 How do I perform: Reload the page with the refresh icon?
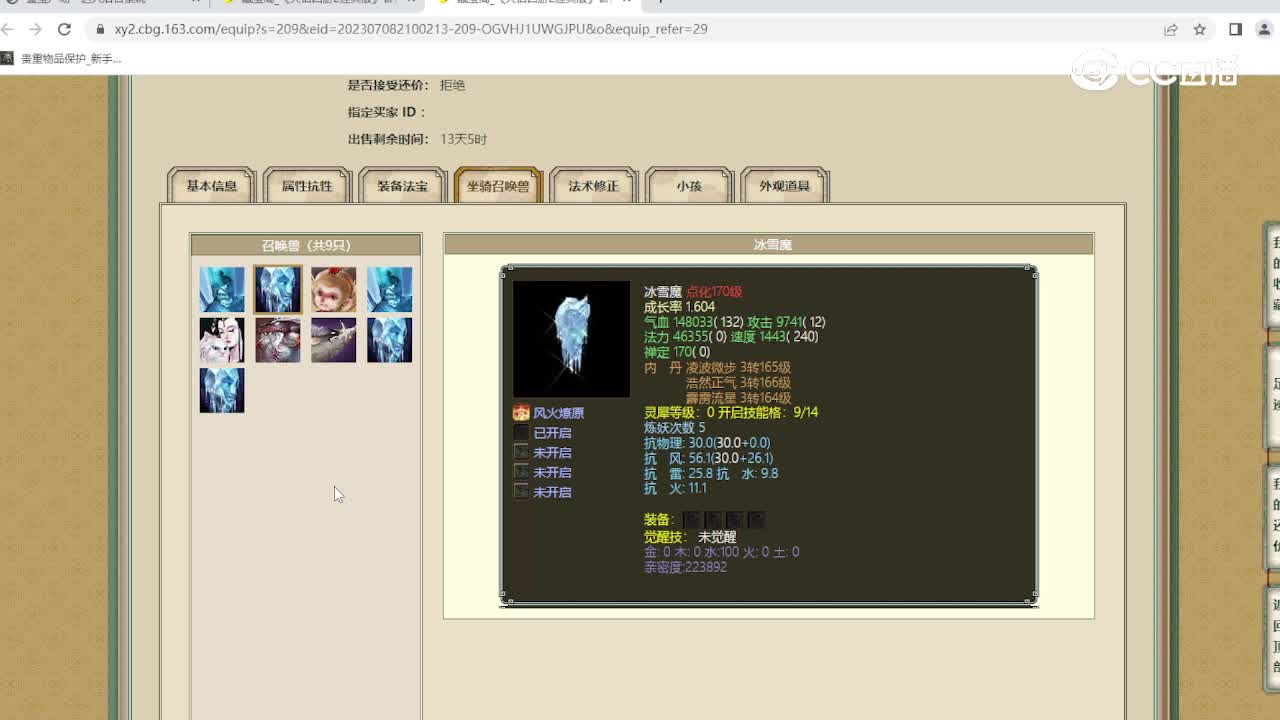point(64,29)
